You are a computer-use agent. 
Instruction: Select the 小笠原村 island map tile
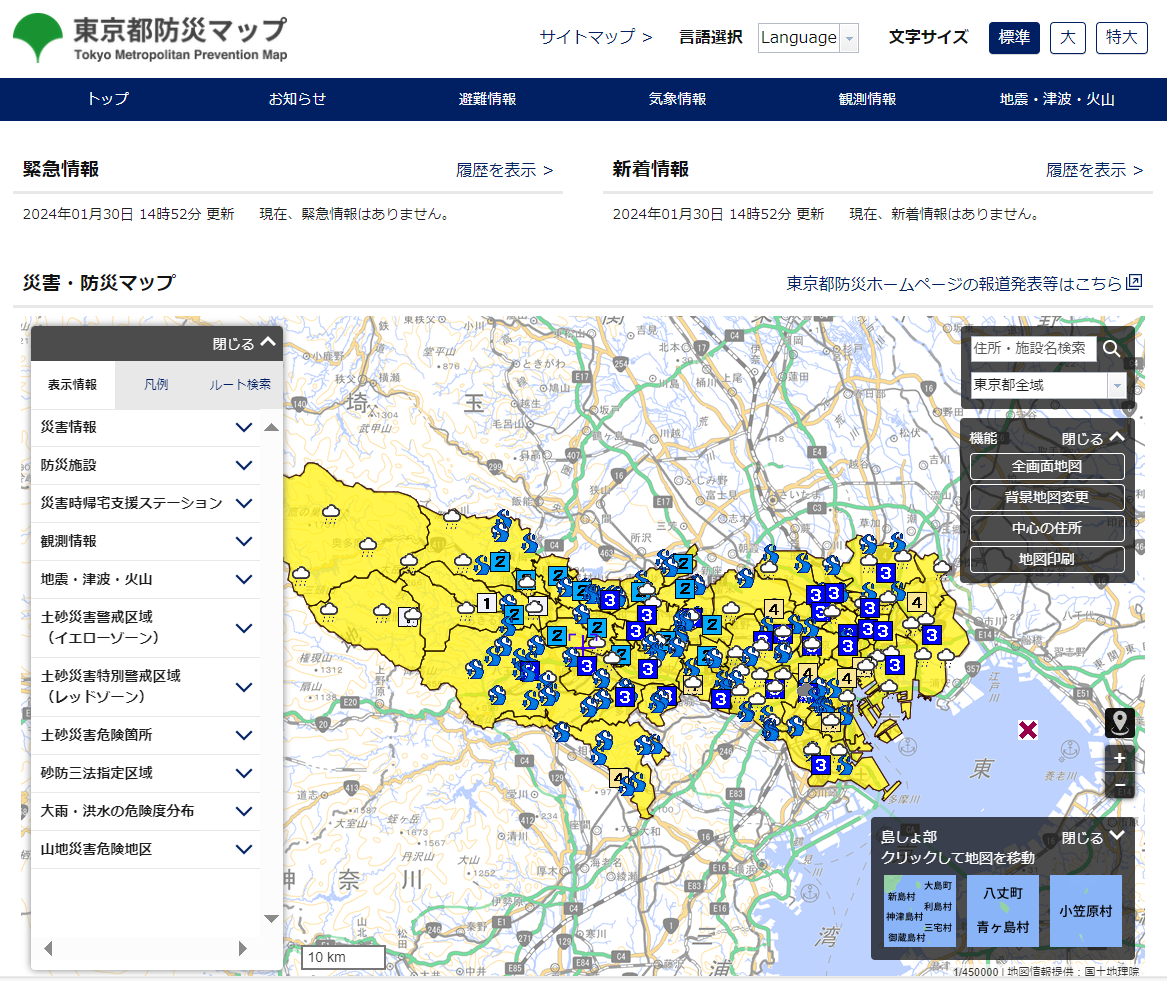(1085, 911)
